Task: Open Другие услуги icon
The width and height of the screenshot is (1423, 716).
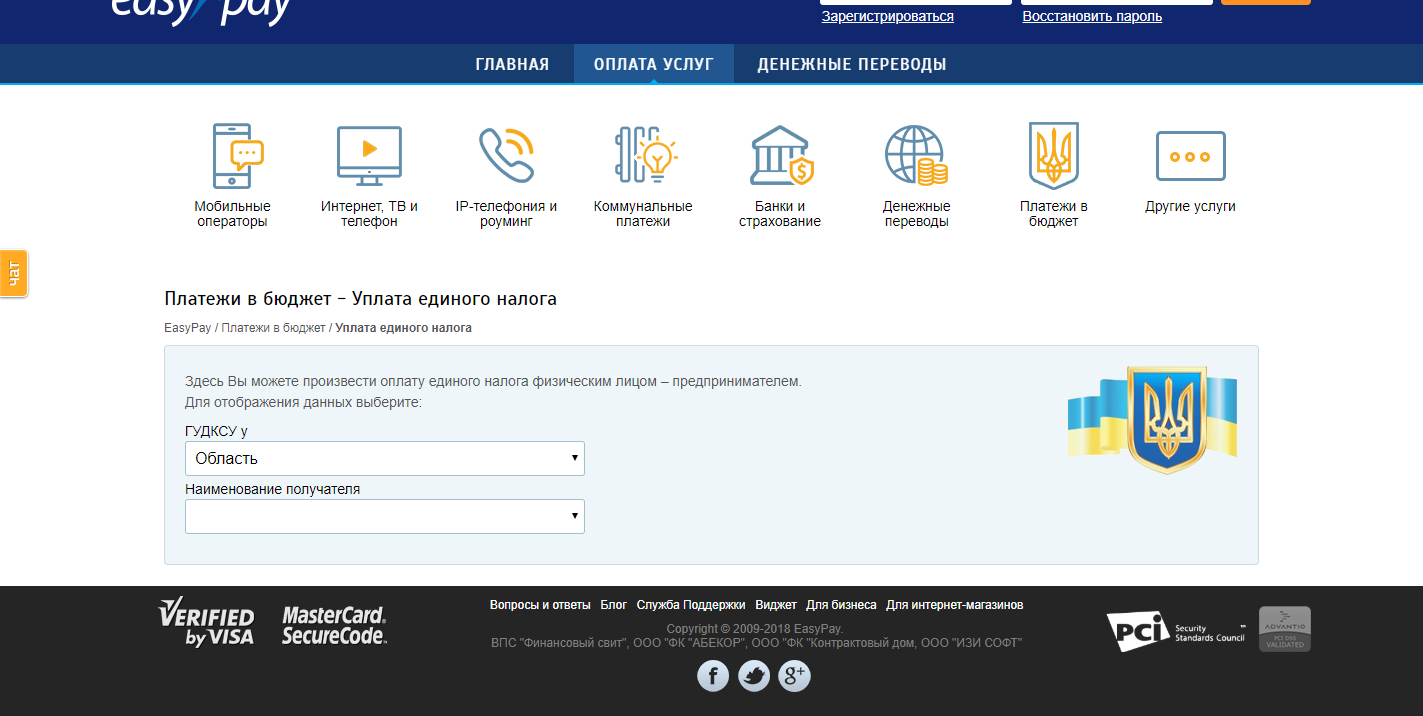Action: pyautogui.click(x=1190, y=156)
